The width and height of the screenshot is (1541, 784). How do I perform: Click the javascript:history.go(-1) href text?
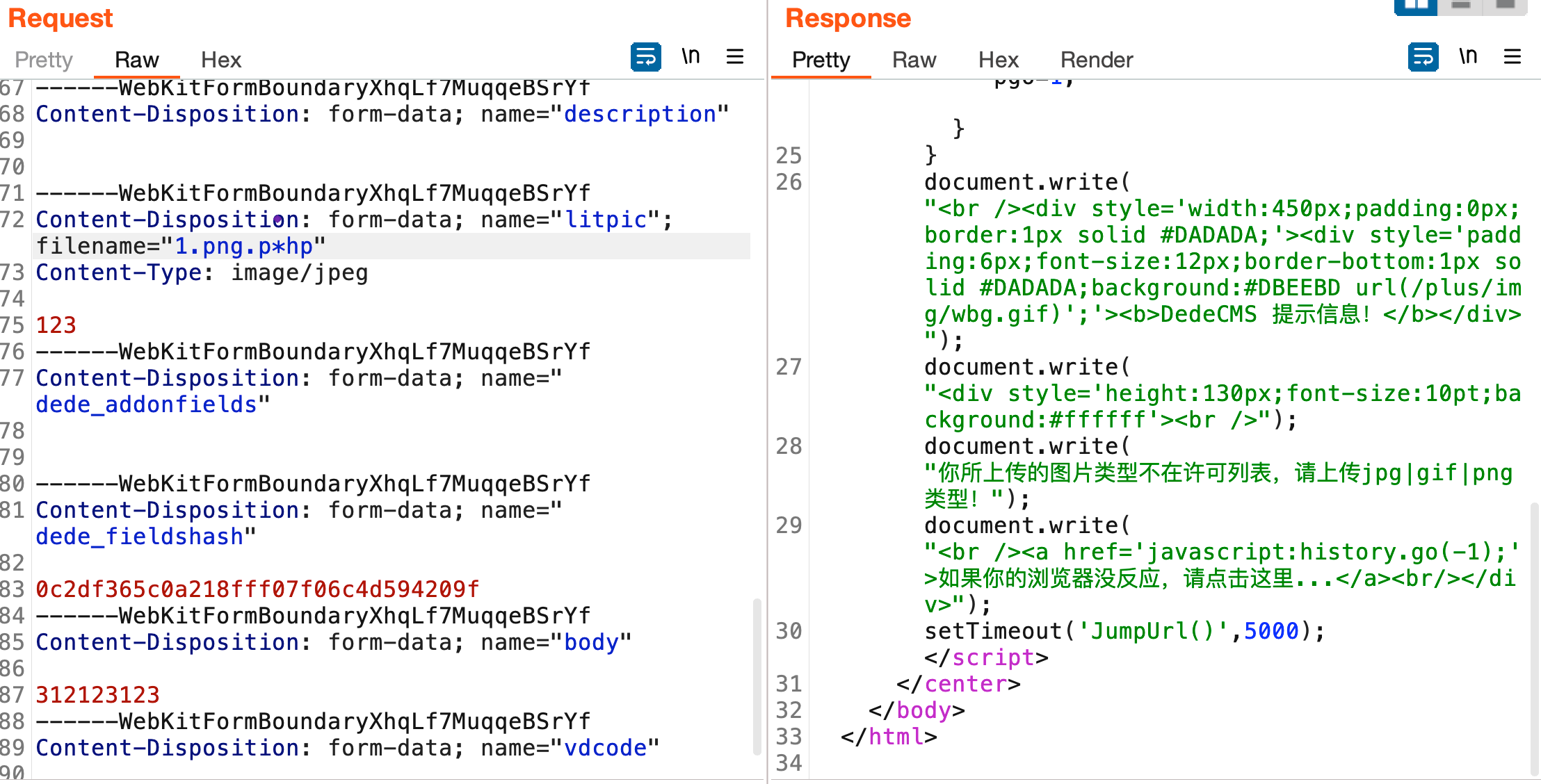1327,552
